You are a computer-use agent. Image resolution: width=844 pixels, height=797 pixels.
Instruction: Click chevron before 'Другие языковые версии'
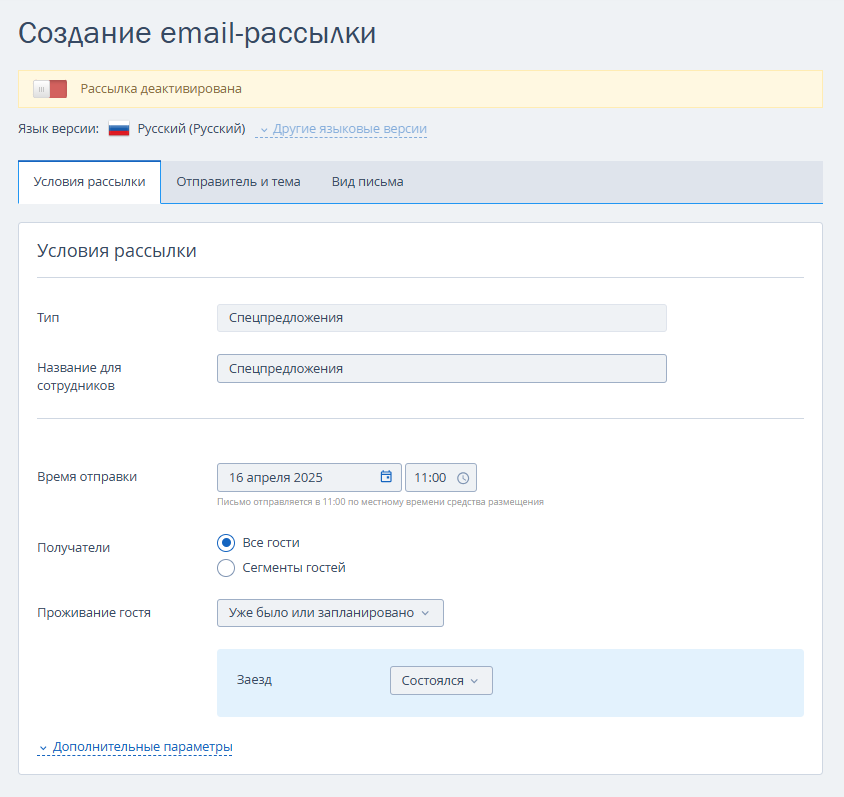pyautogui.click(x=264, y=130)
